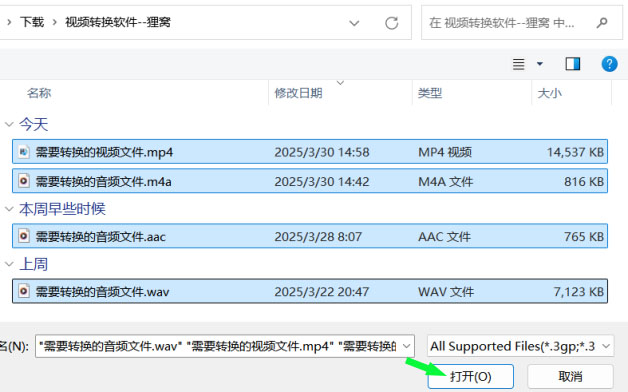Click 视频转换软件--狸窝 breadcrumb folder
This screenshot has height=392, width=628.
pyautogui.click(x=118, y=22)
